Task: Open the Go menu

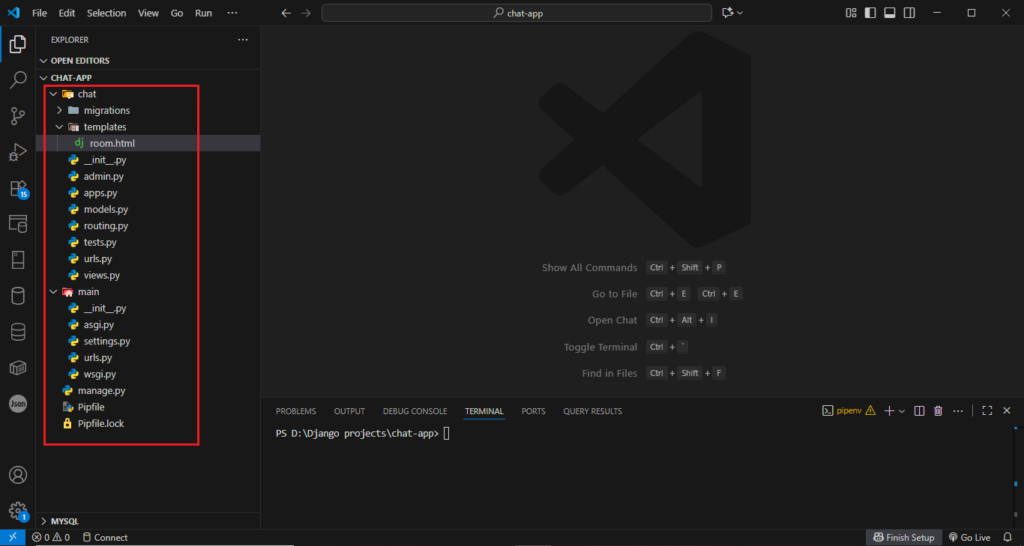Action: point(177,13)
